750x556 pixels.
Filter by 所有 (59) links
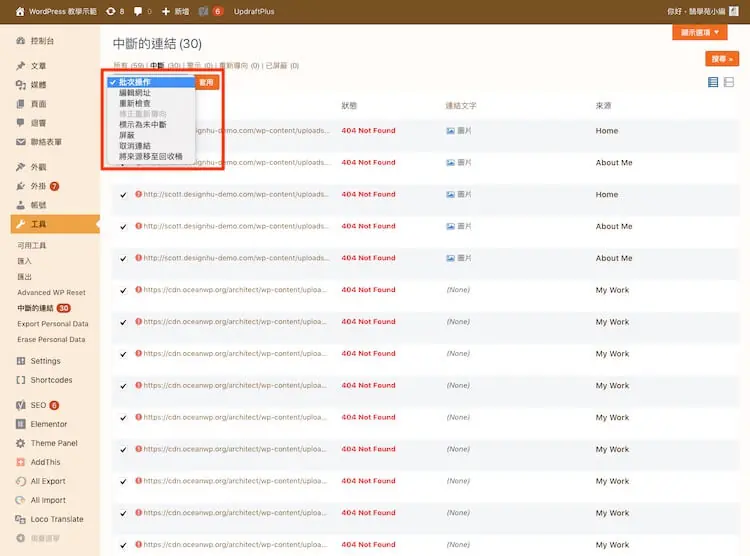coord(129,66)
